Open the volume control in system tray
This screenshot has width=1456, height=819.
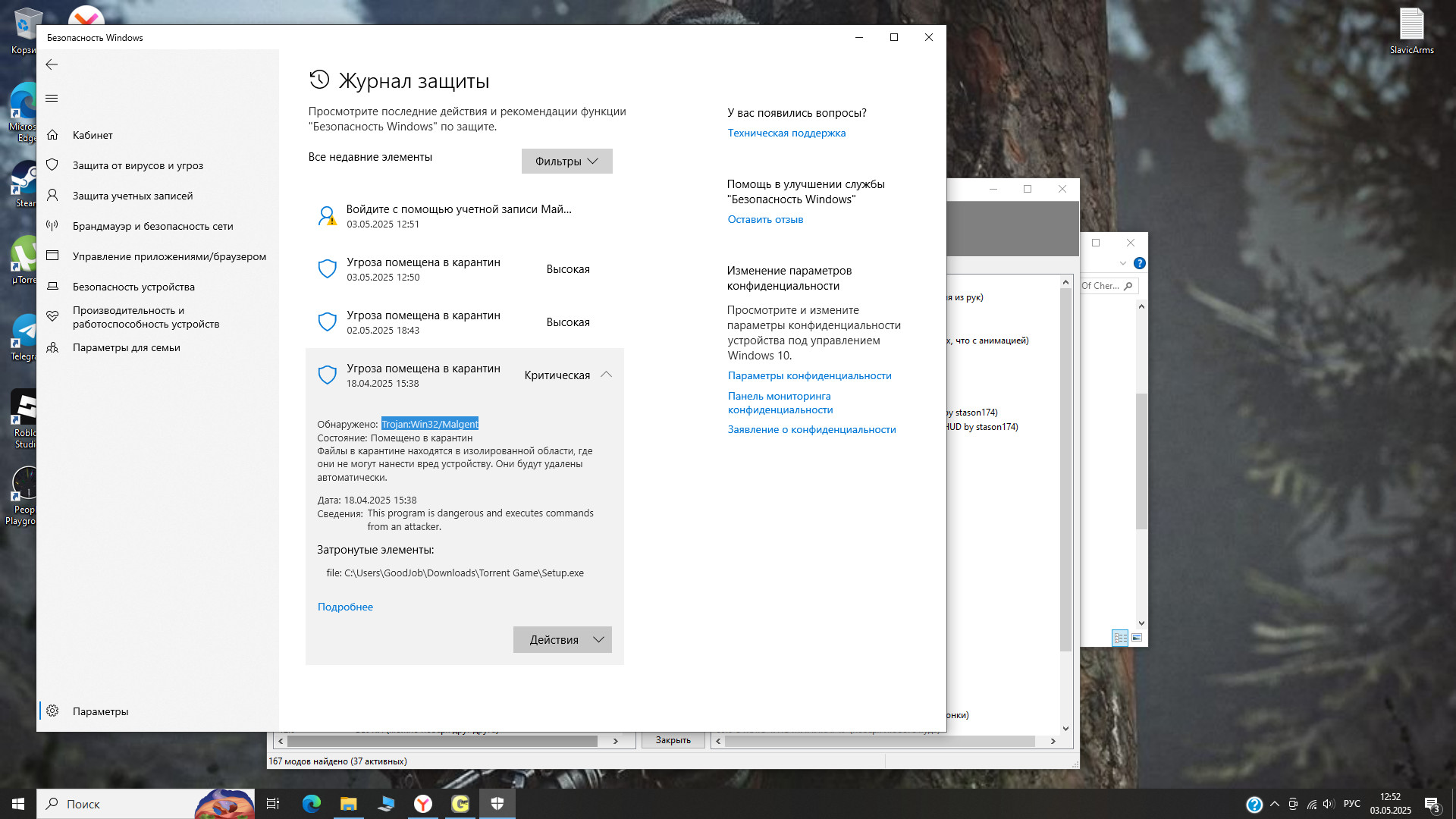coord(1329,804)
